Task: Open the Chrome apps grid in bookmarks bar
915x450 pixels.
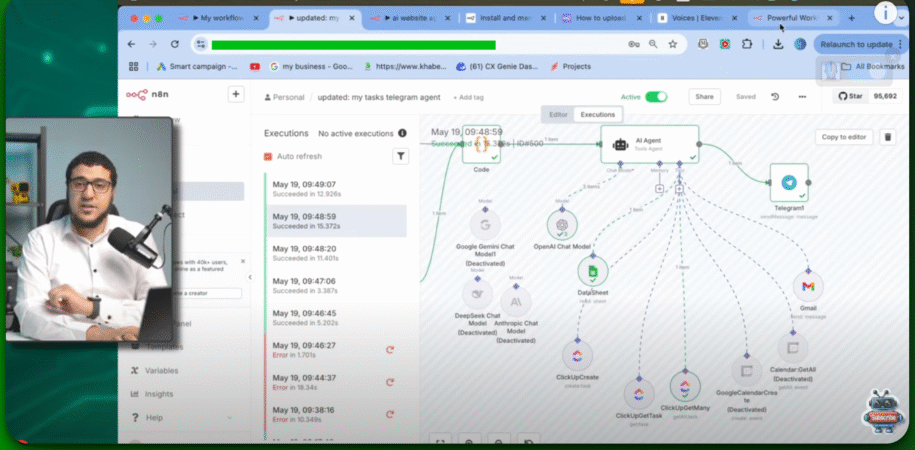Action: 134,67
